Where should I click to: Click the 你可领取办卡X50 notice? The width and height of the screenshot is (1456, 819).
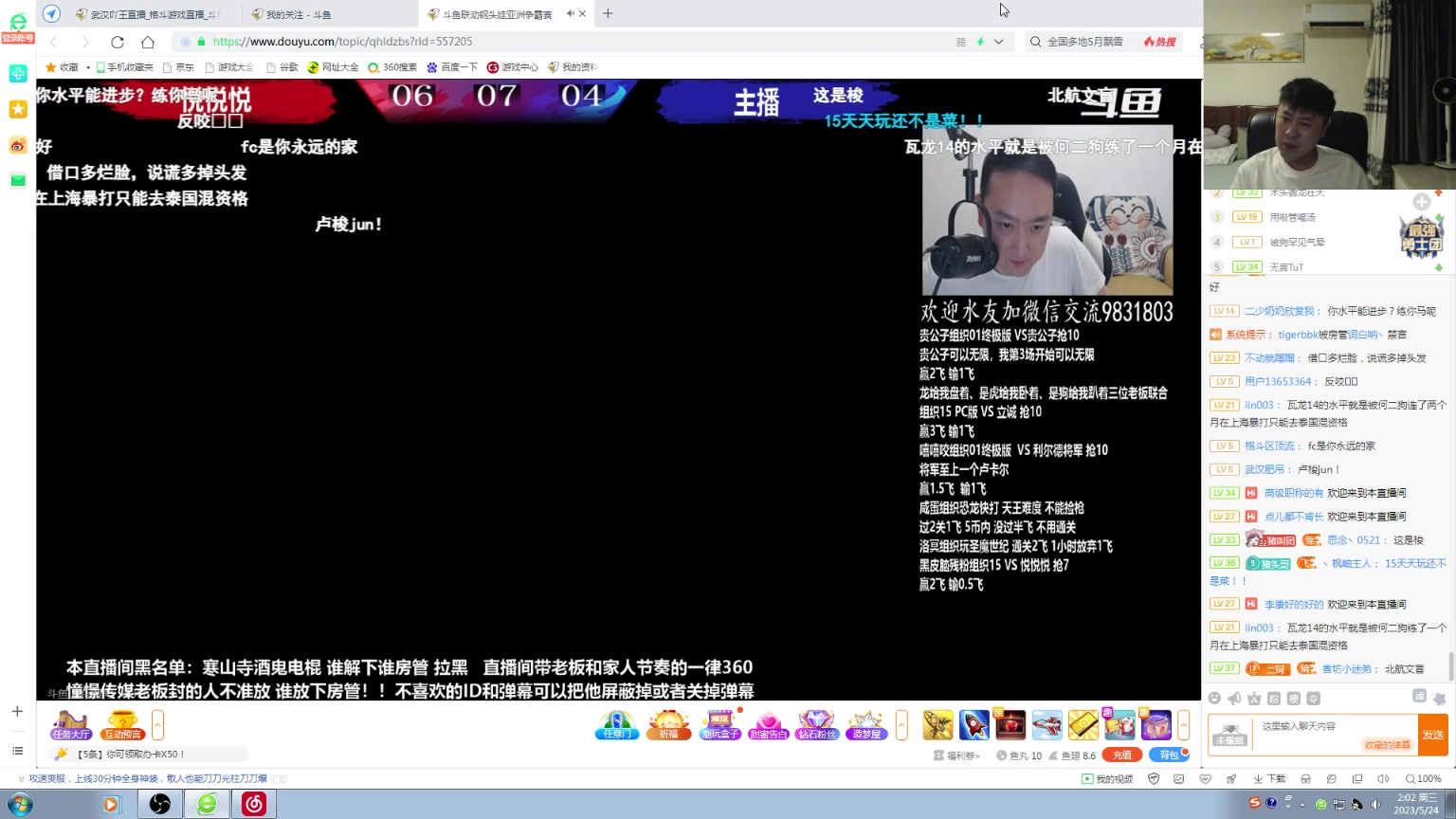[149, 754]
